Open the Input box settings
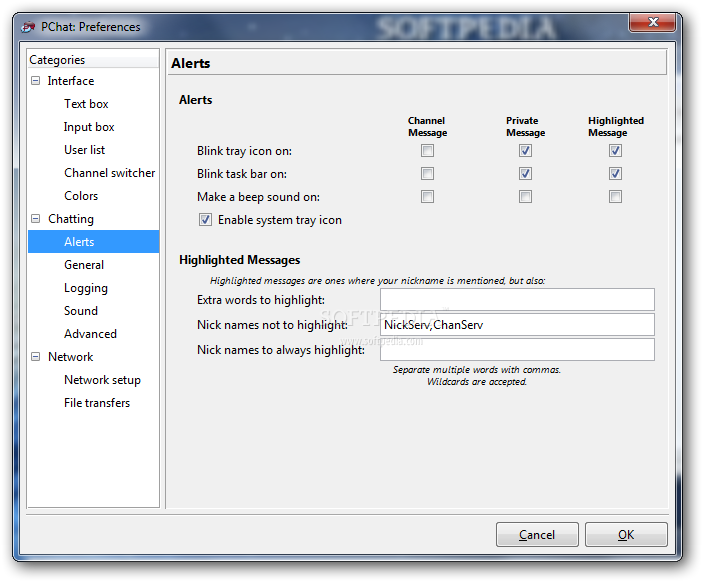This screenshot has height=582, width=703. point(89,127)
